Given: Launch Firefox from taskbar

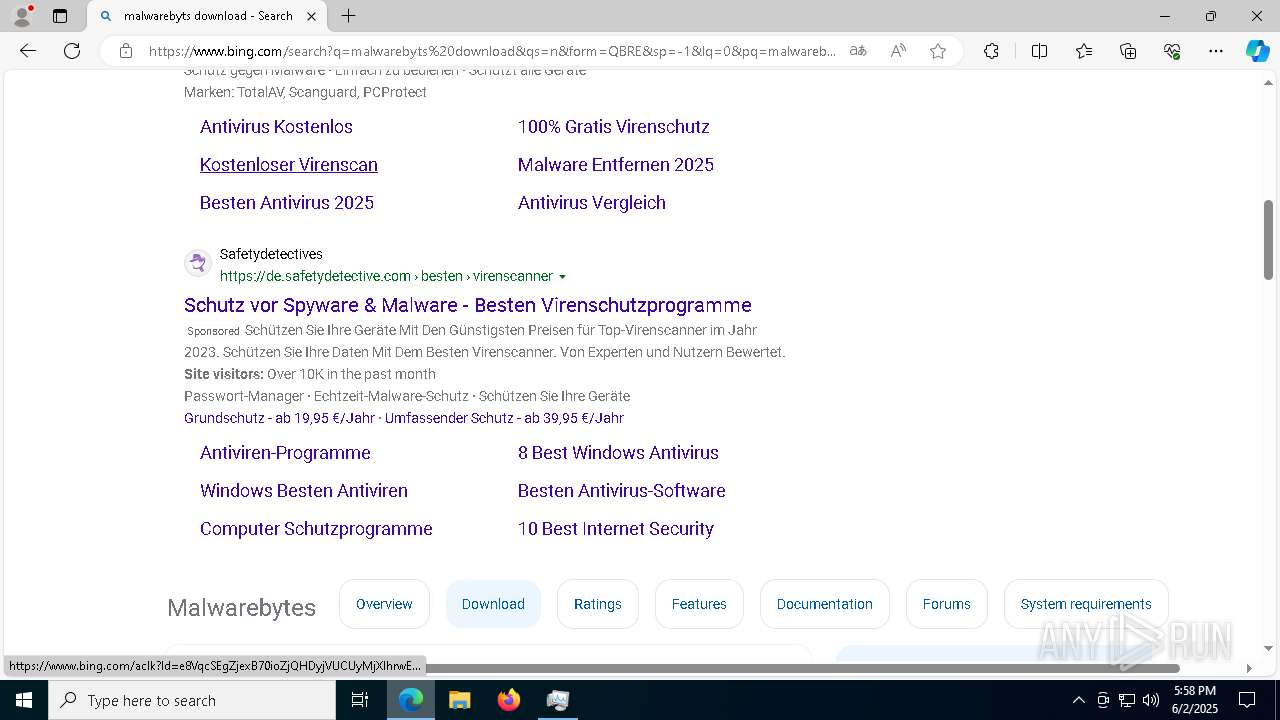Looking at the screenshot, I should (x=509, y=700).
